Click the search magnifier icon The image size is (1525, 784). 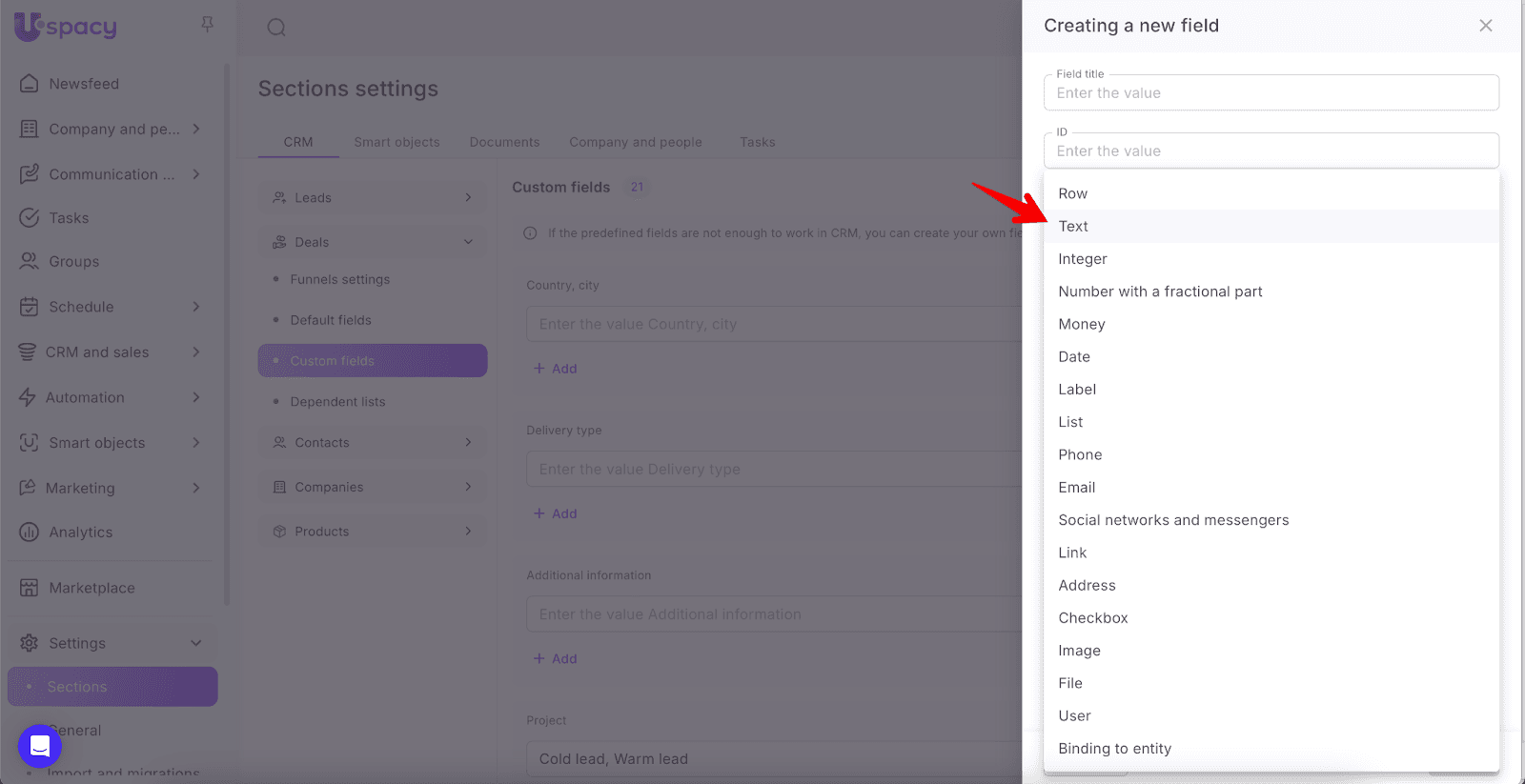click(x=276, y=28)
